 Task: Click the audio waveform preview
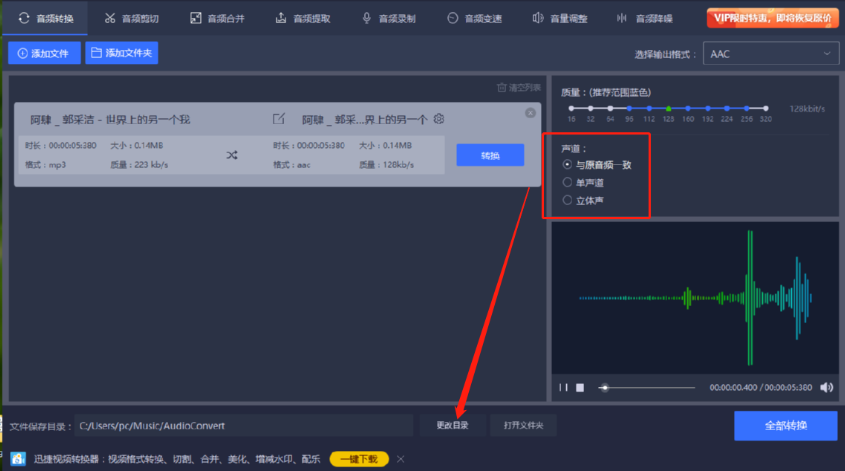(x=695, y=297)
